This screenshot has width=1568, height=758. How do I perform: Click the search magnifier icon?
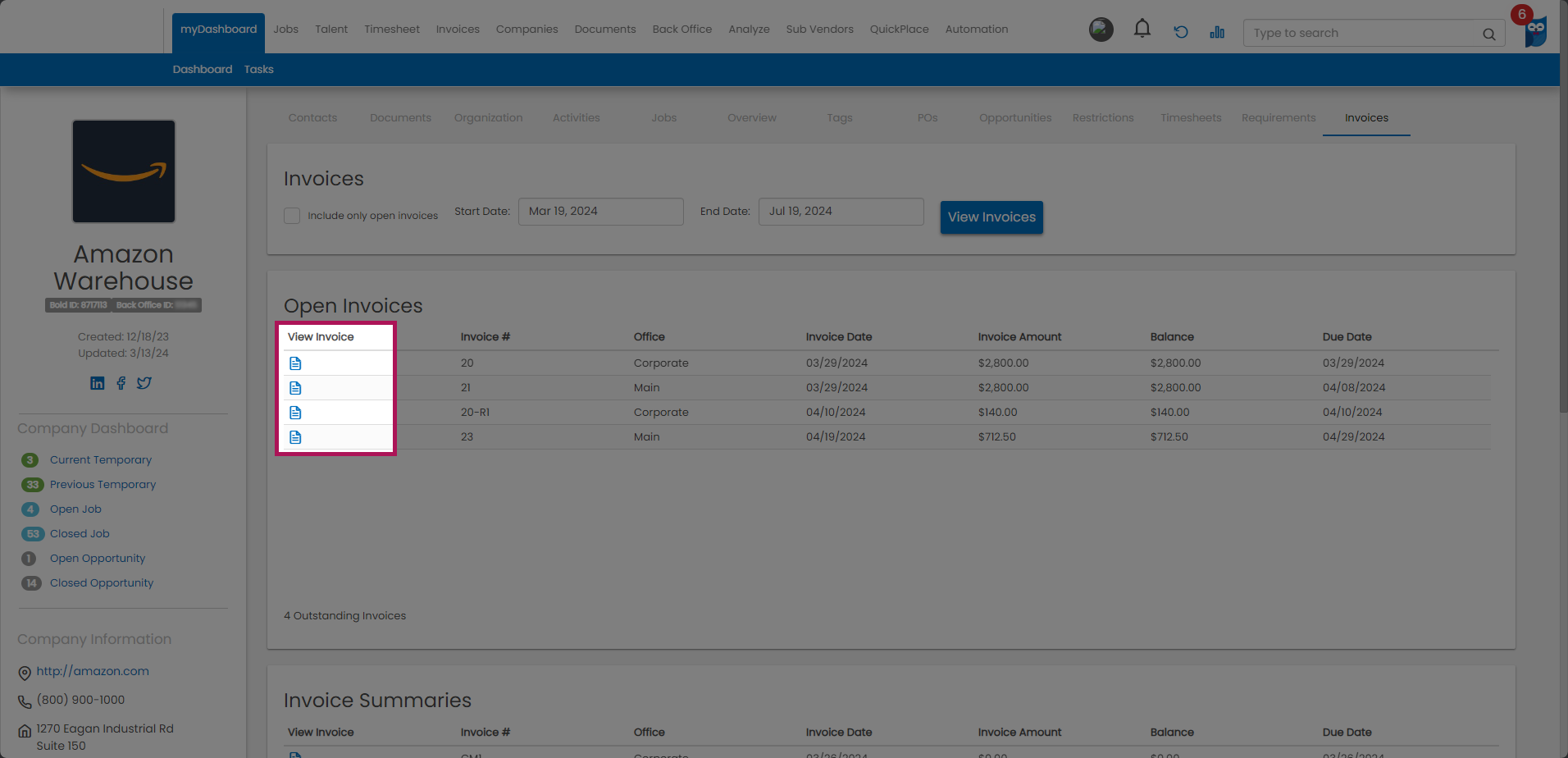(x=1488, y=34)
